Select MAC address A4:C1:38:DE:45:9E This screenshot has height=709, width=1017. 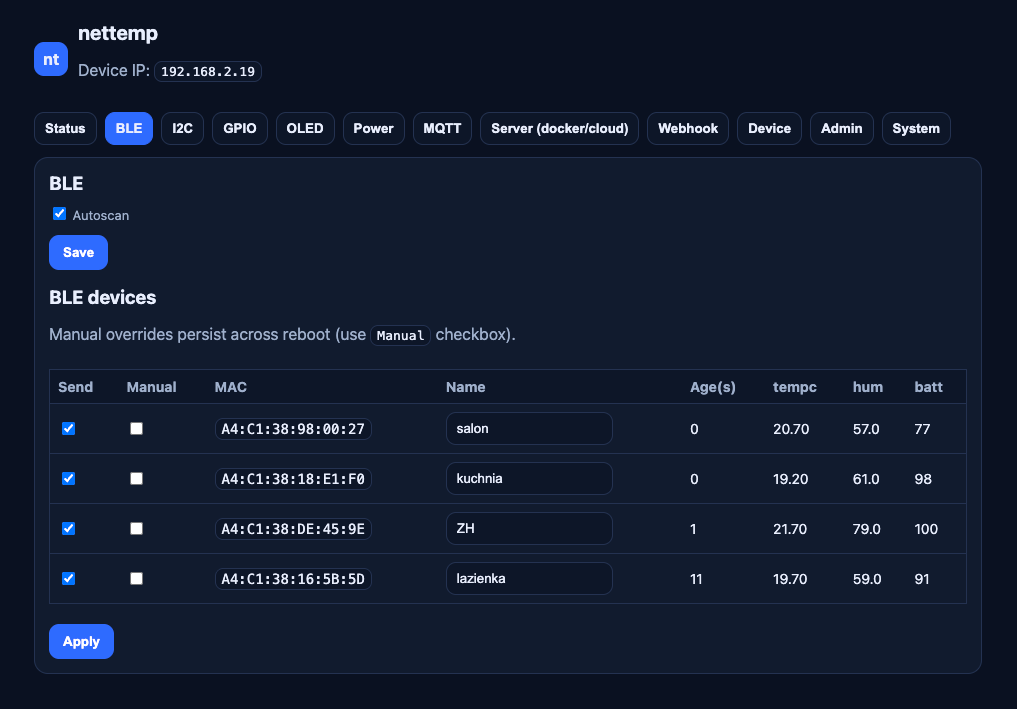click(x=293, y=528)
